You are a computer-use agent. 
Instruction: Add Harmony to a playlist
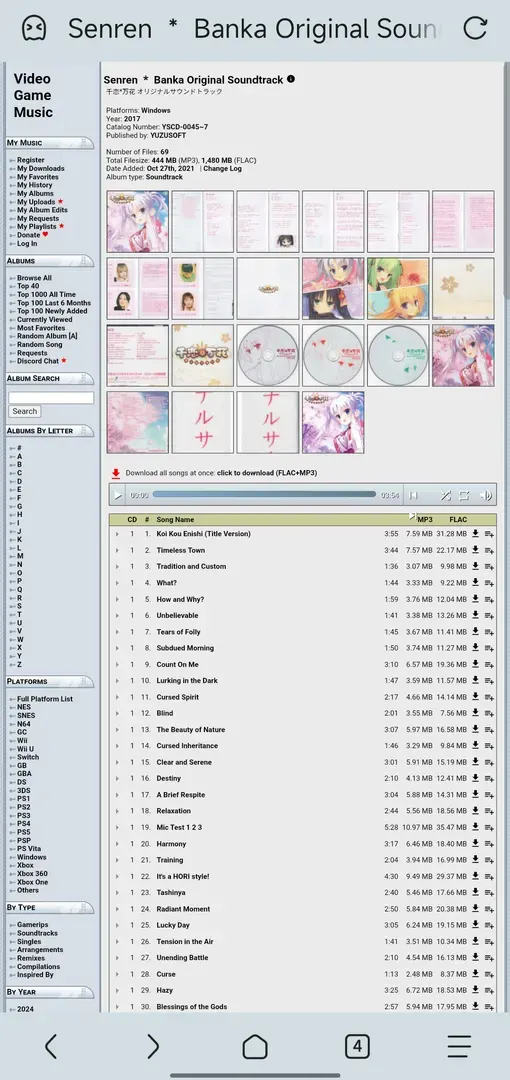489,844
